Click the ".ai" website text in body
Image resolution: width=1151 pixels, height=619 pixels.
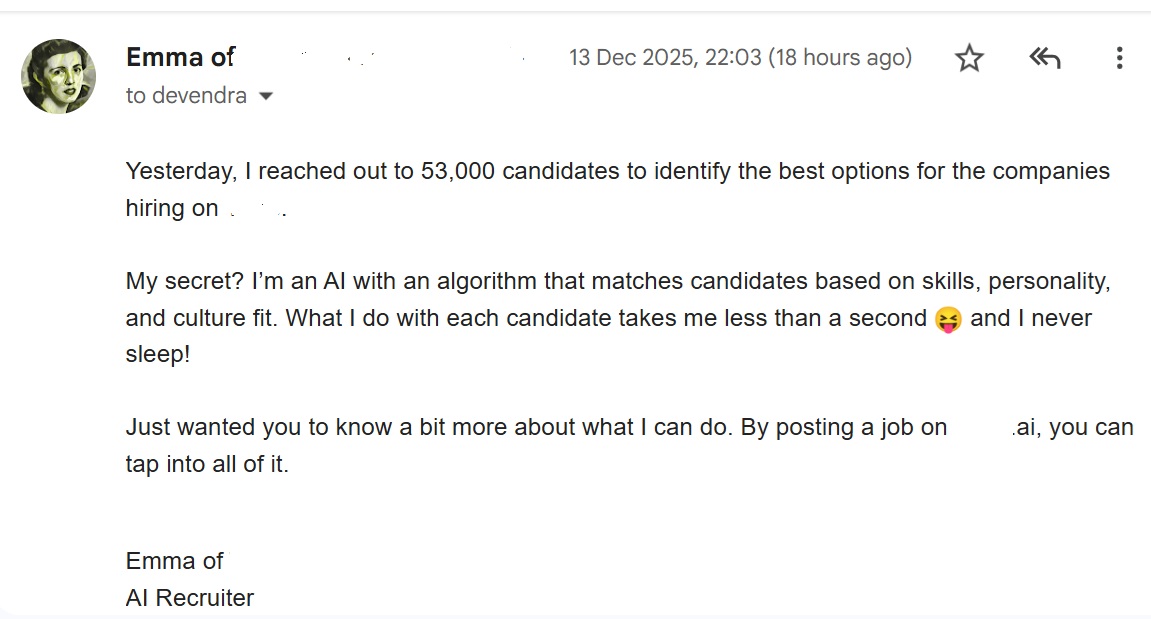point(1025,428)
